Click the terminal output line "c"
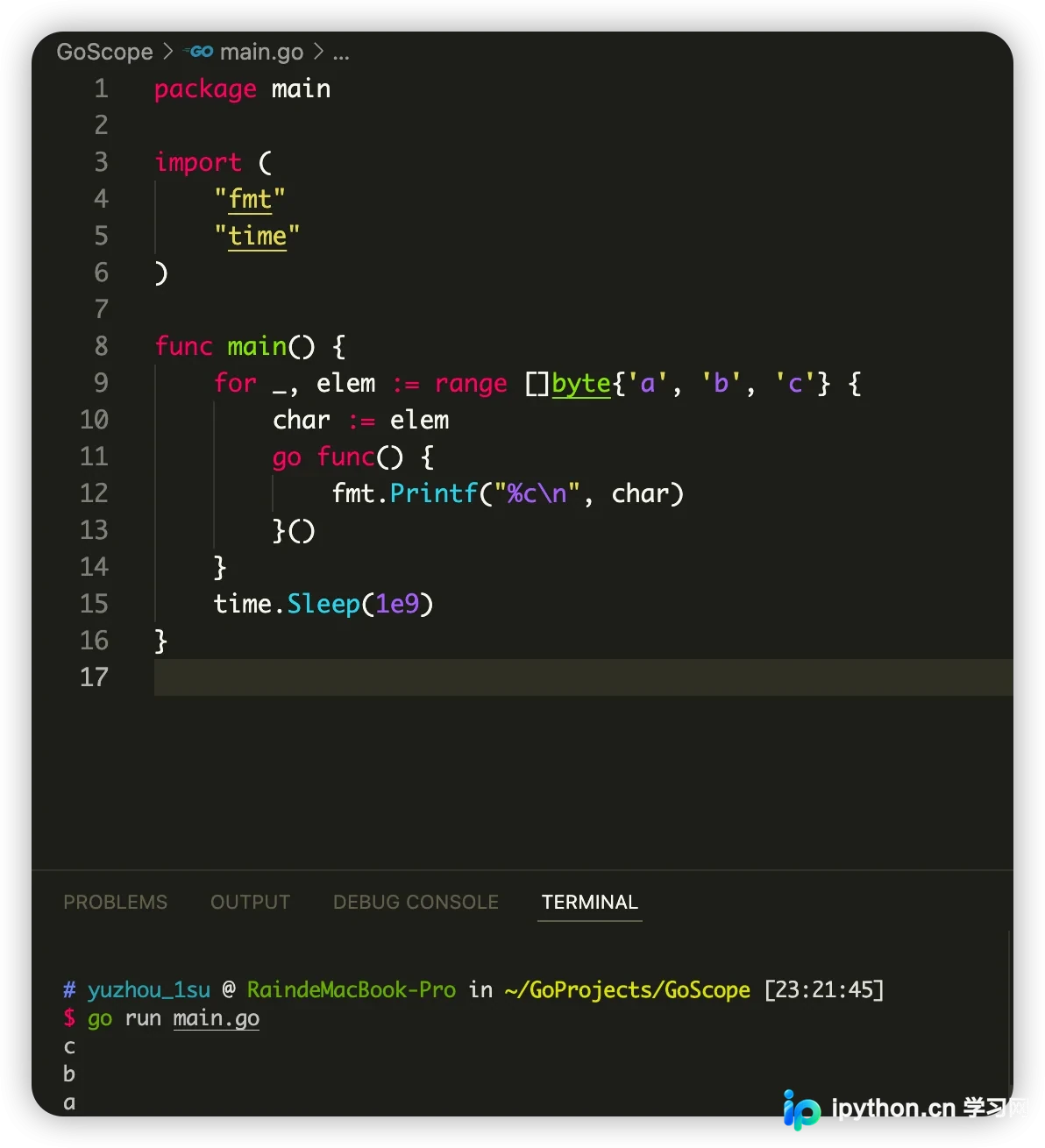 tap(69, 1046)
